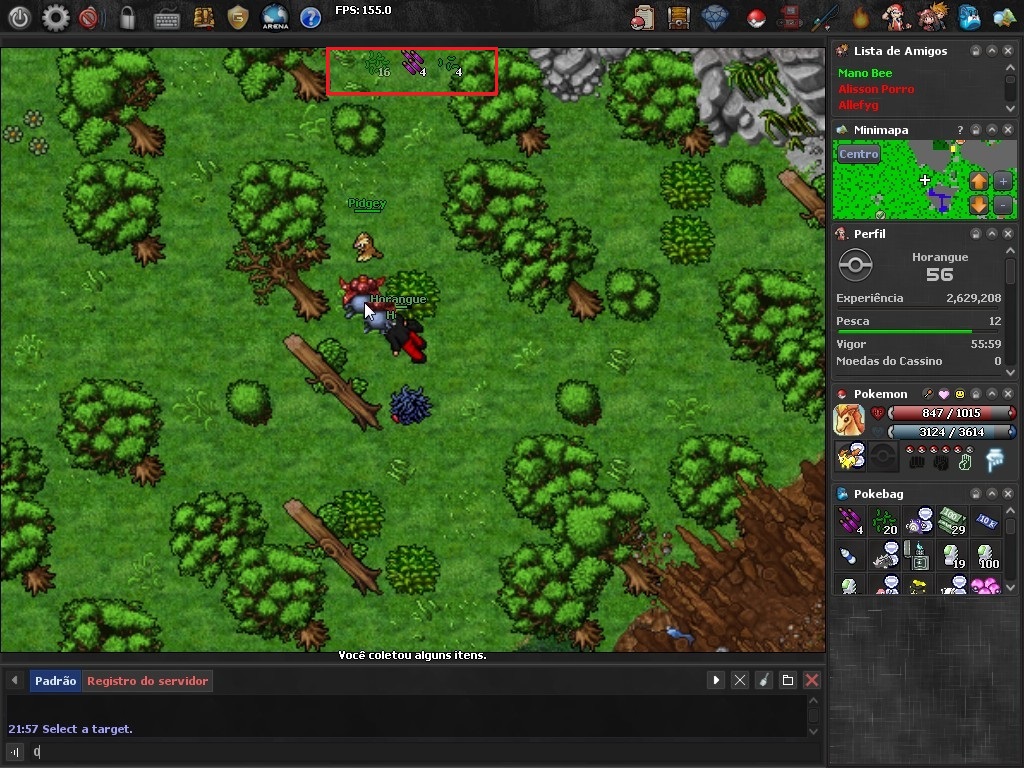Open the keyboard hotkeys icon
The width and height of the screenshot is (1024, 768).
167,17
